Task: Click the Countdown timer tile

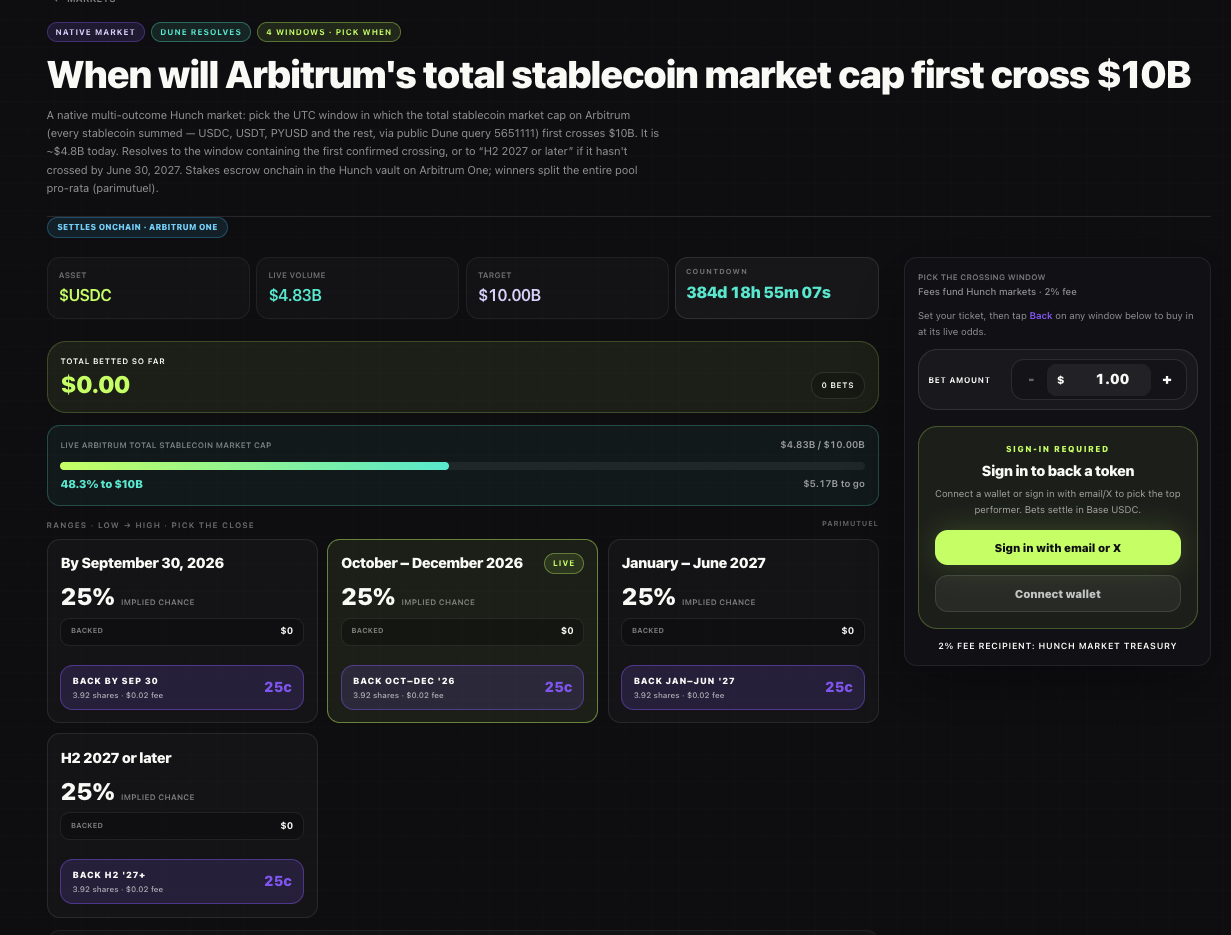Action: [x=777, y=288]
